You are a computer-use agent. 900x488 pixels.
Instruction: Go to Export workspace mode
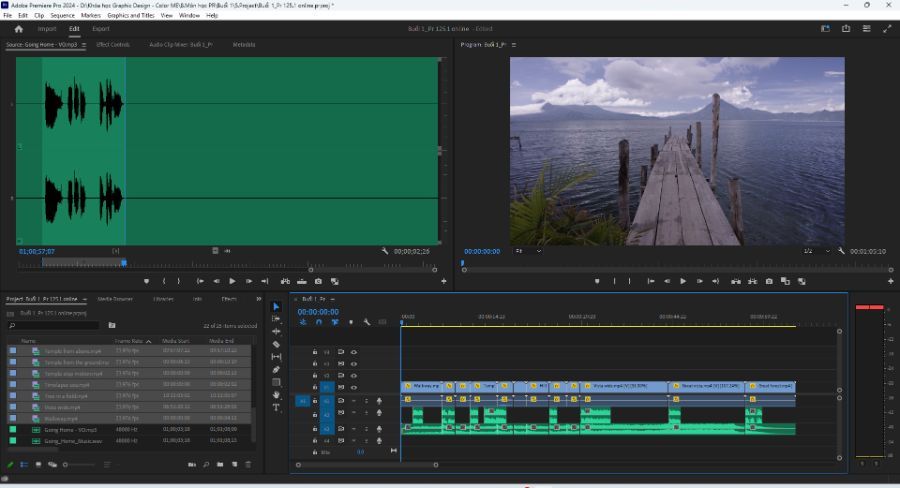click(101, 29)
